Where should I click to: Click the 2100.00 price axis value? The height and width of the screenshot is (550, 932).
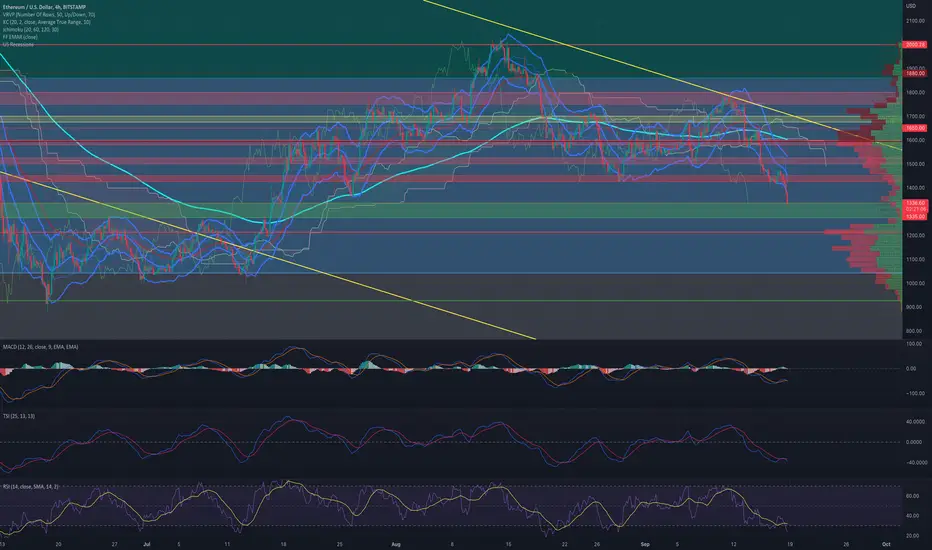click(x=915, y=21)
